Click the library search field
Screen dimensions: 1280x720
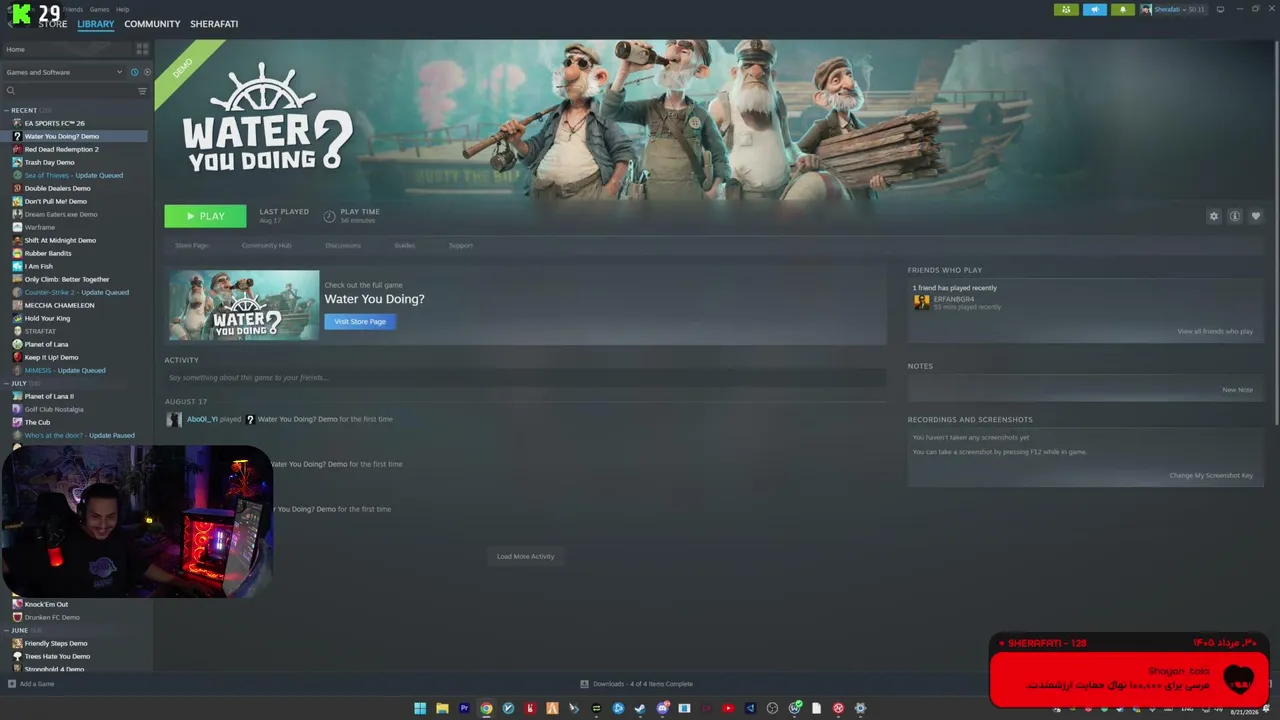coord(70,91)
